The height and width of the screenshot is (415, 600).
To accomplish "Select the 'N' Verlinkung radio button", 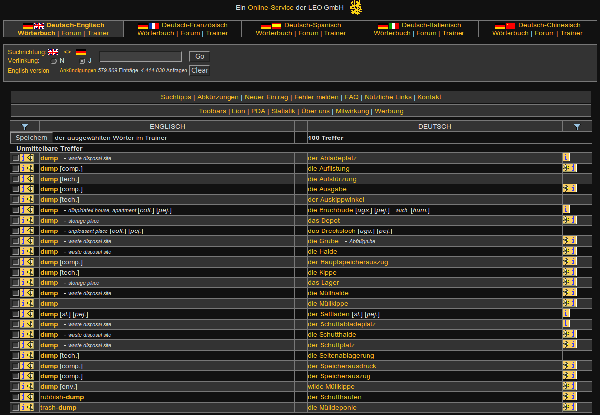I will click(54, 60).
